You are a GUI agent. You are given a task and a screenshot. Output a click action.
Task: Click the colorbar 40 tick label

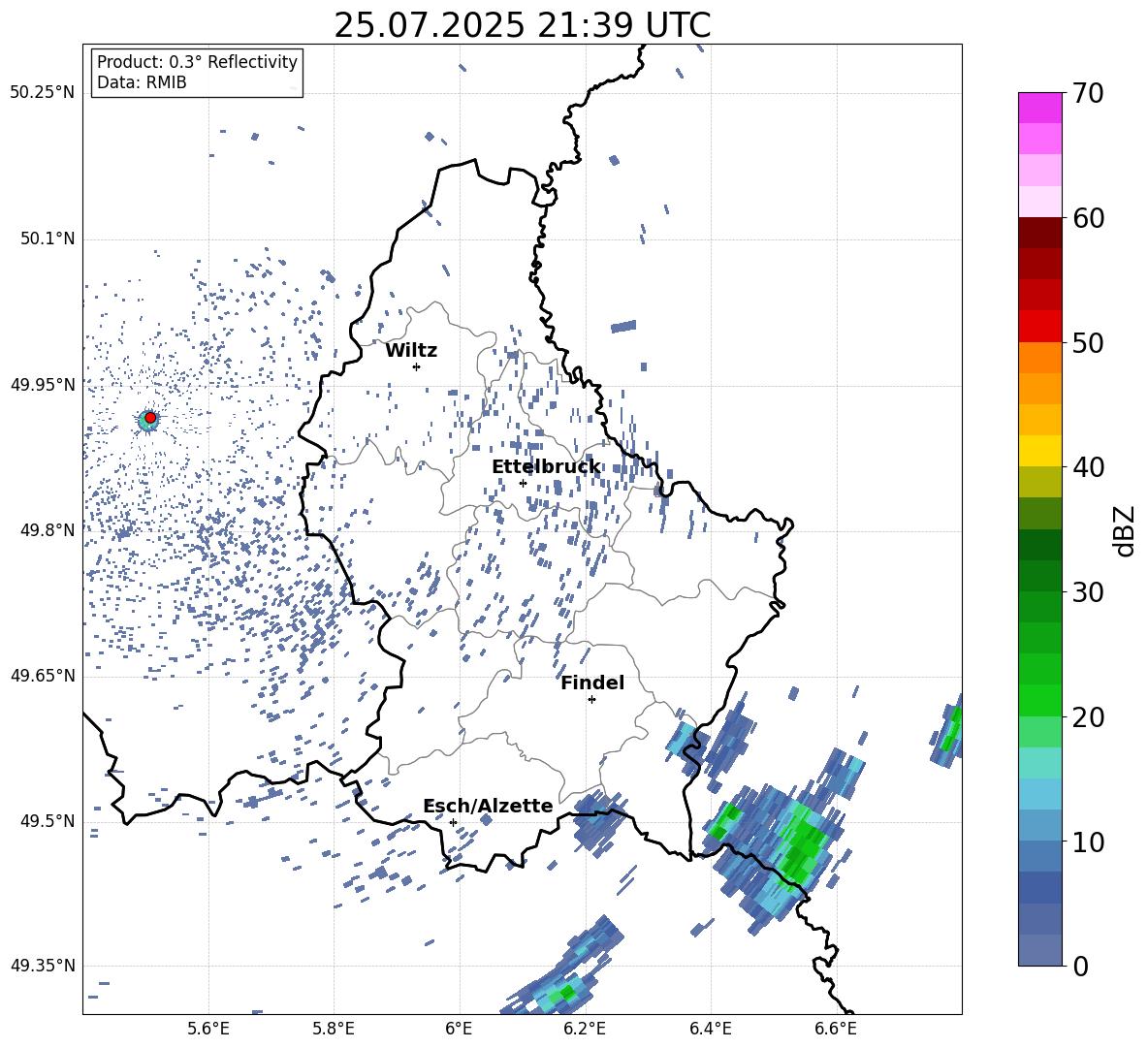point(1088,467)
